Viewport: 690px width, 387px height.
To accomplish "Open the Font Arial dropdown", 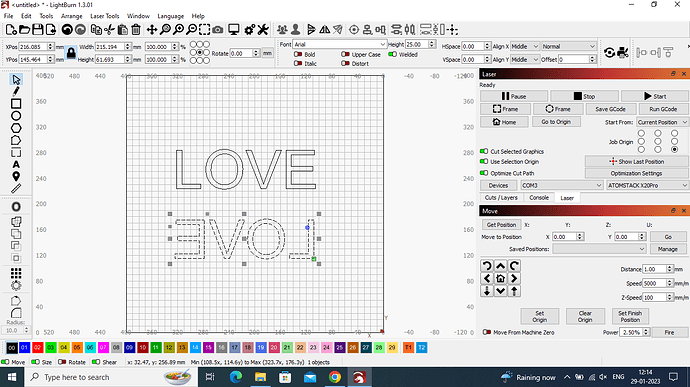I will coord(340,44).
